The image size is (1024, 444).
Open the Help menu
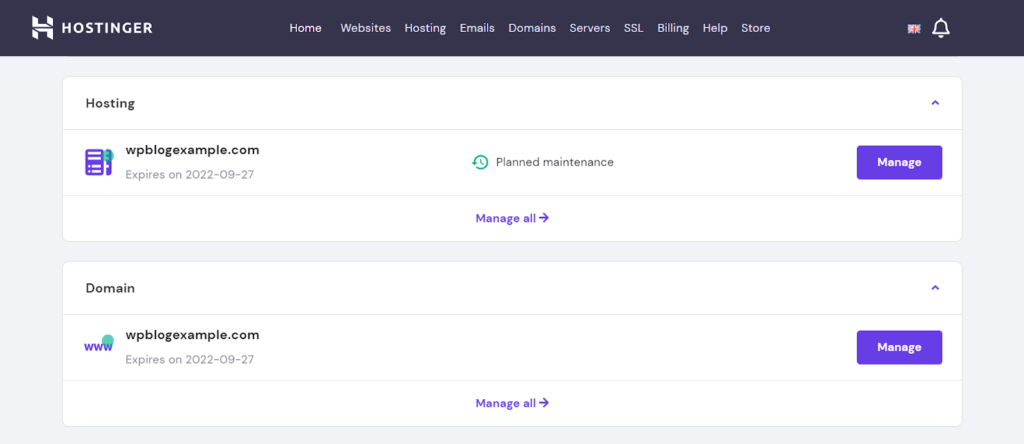pyautogui.click(x=715, y=28)
